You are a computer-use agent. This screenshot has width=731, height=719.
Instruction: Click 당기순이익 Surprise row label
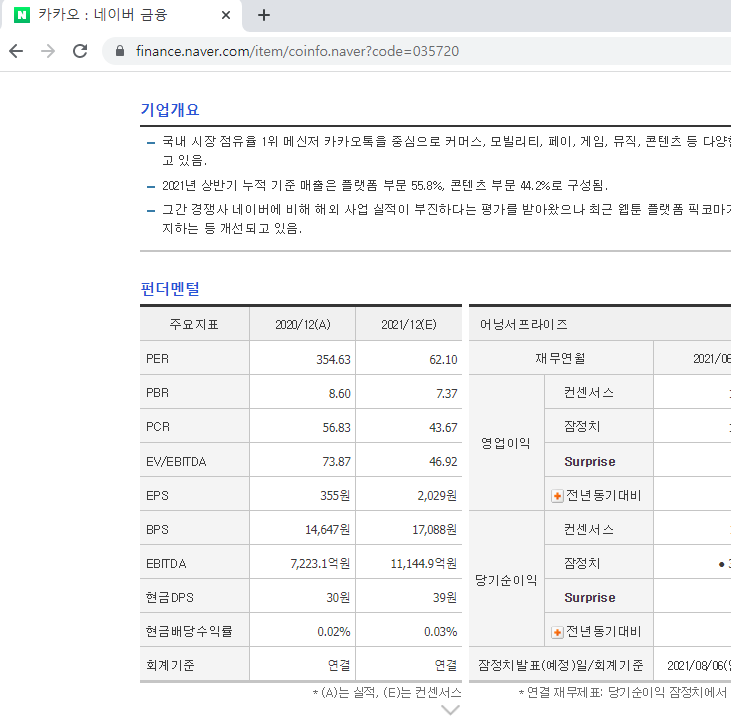[590, 598]
